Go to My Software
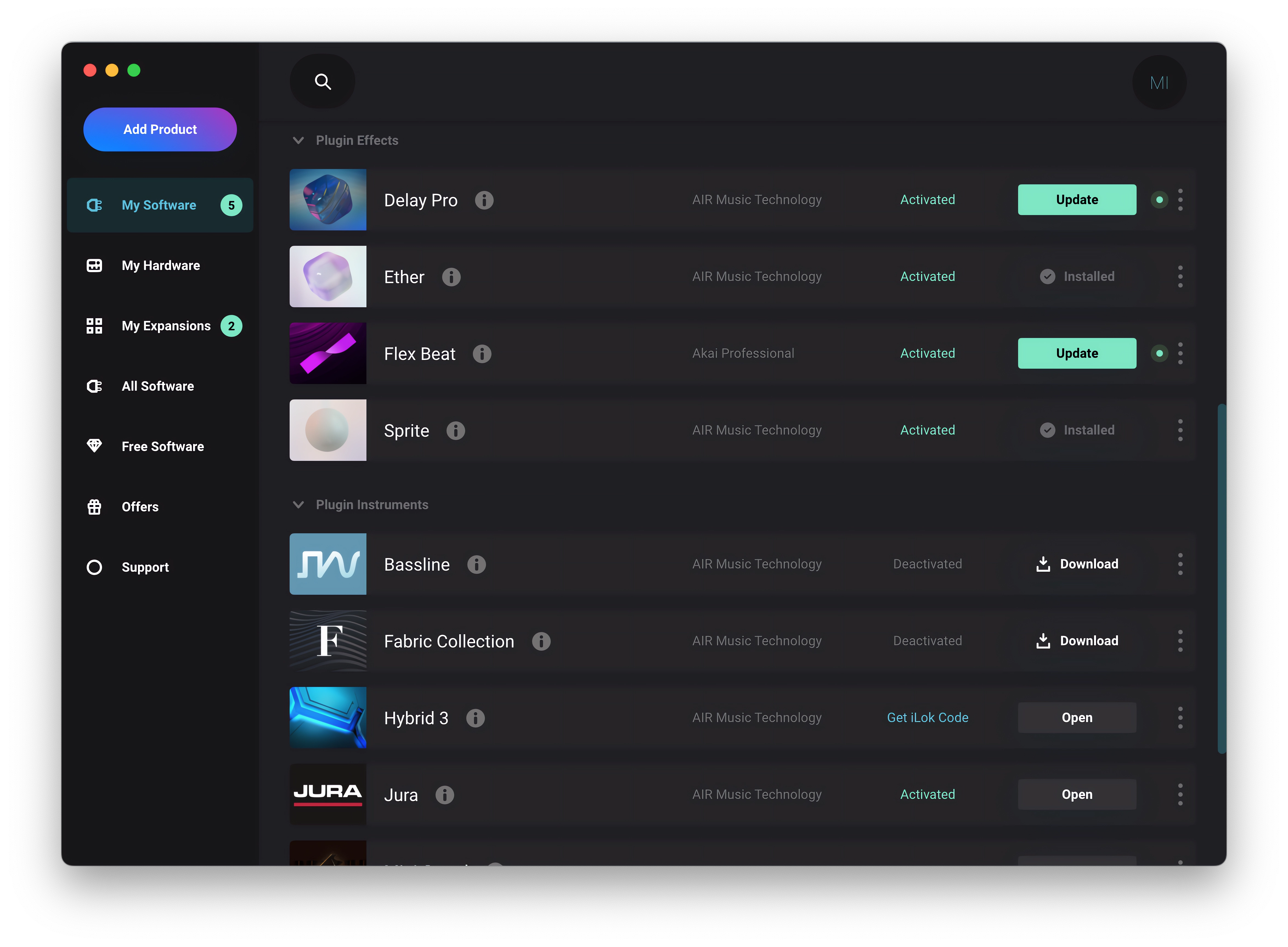 tap(160, 205)
